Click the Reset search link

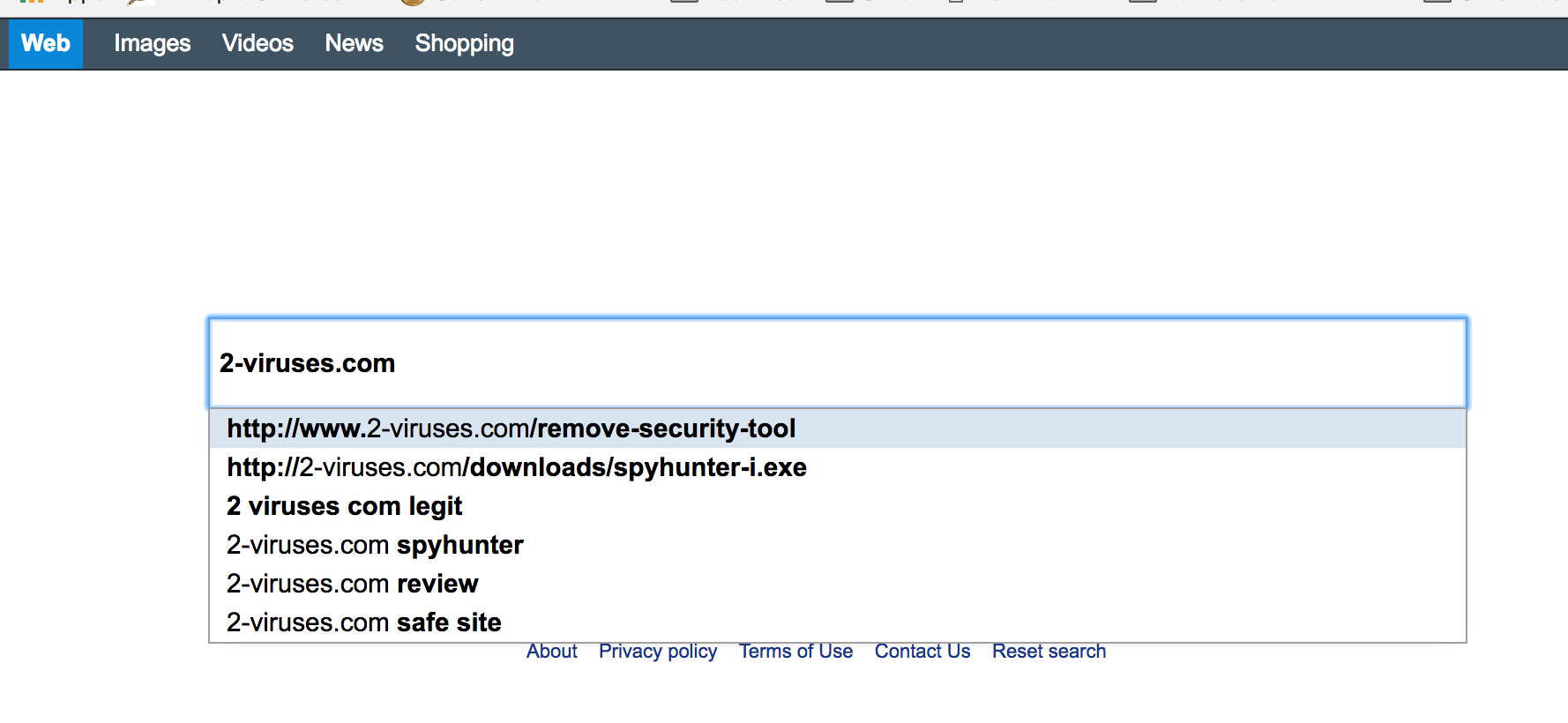pyautogui.click(x=1049, y=652)
